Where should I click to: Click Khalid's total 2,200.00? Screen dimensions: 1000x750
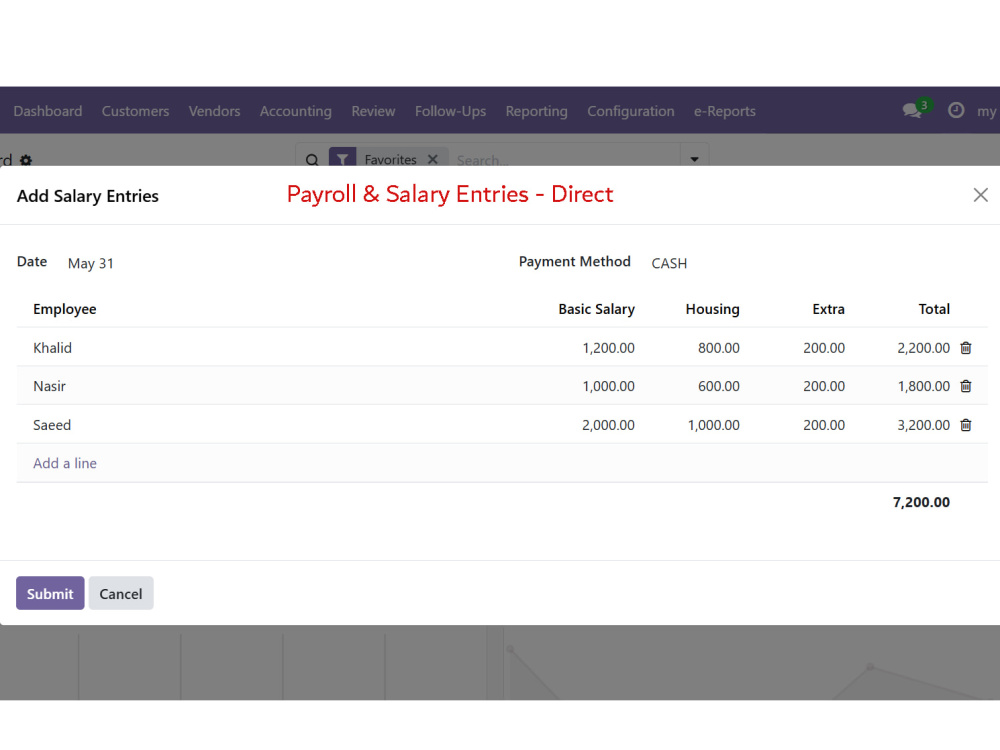(923, 348)
